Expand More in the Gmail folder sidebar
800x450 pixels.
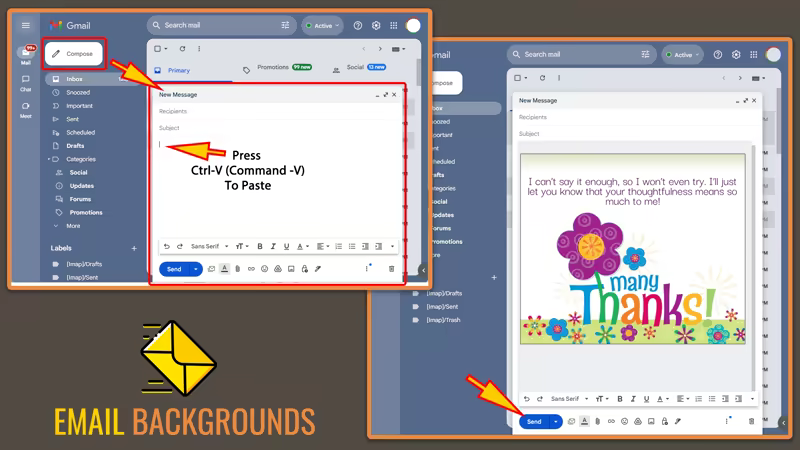click(73, 226)
